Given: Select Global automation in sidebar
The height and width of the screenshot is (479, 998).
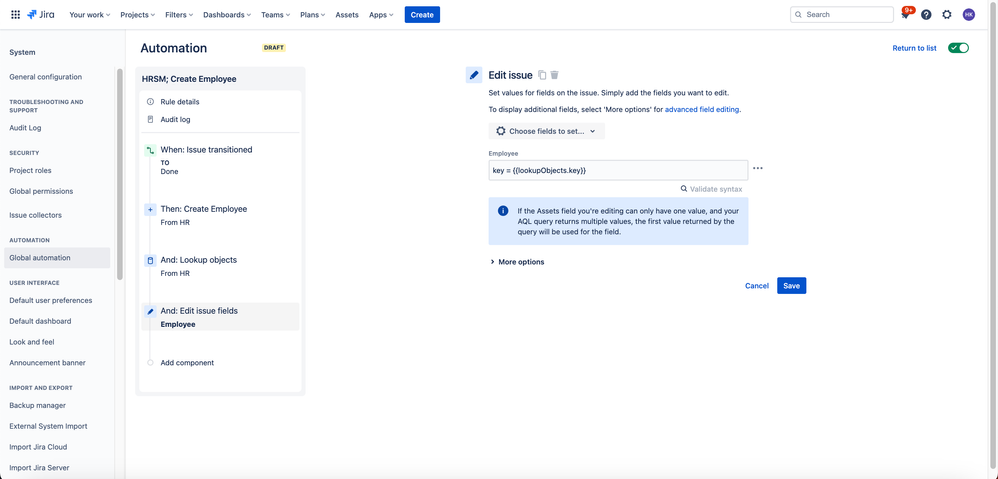Looking at the screenshot, I should point(57,258).
